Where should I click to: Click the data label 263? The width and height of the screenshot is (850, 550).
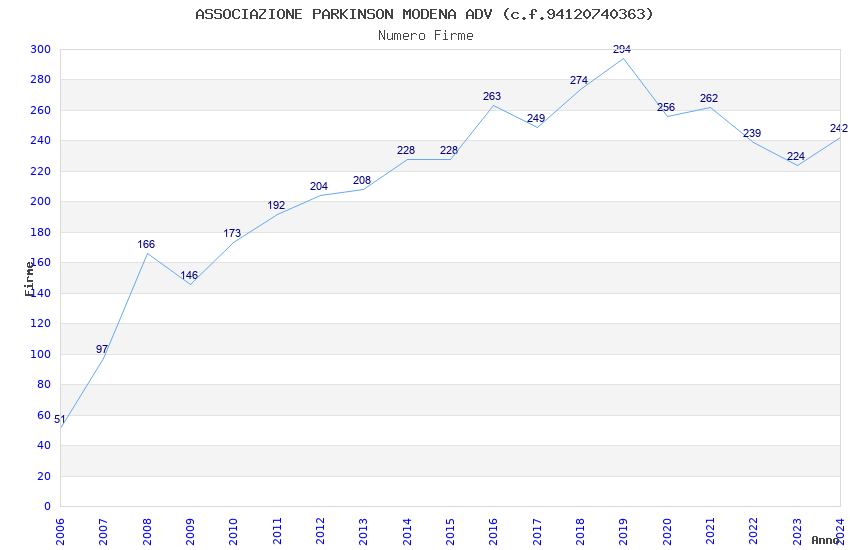492,96
